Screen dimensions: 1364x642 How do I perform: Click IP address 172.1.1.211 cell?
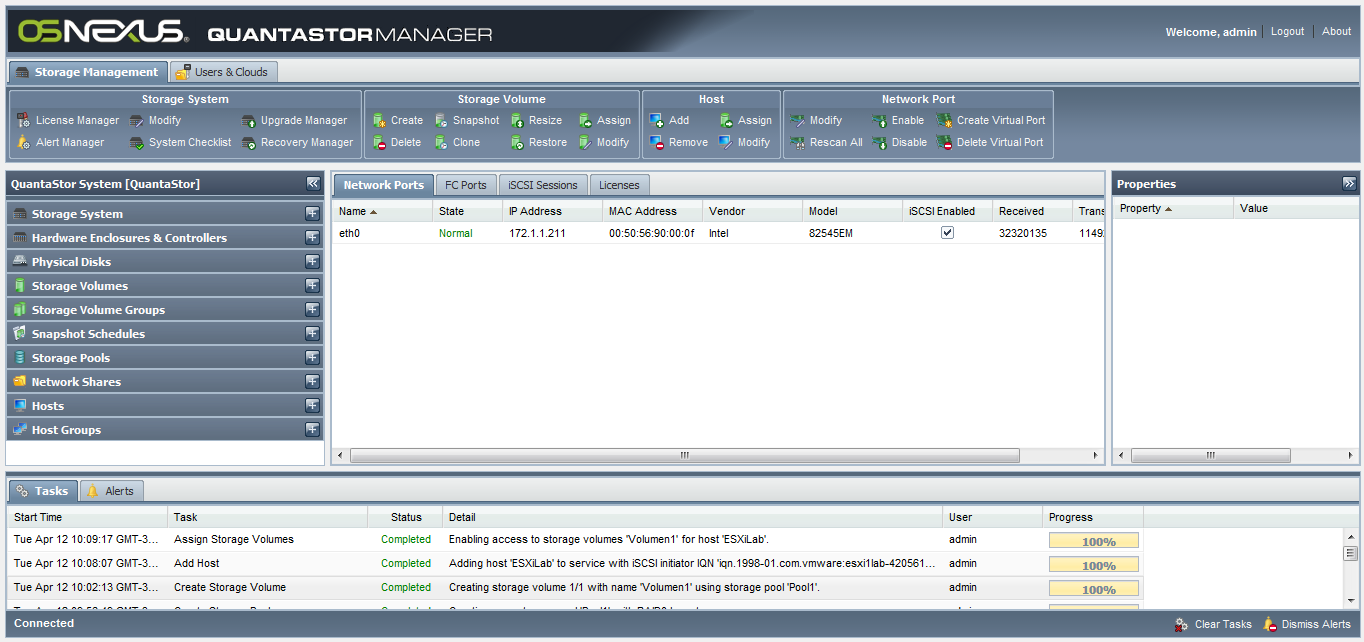tap(539, 233)
